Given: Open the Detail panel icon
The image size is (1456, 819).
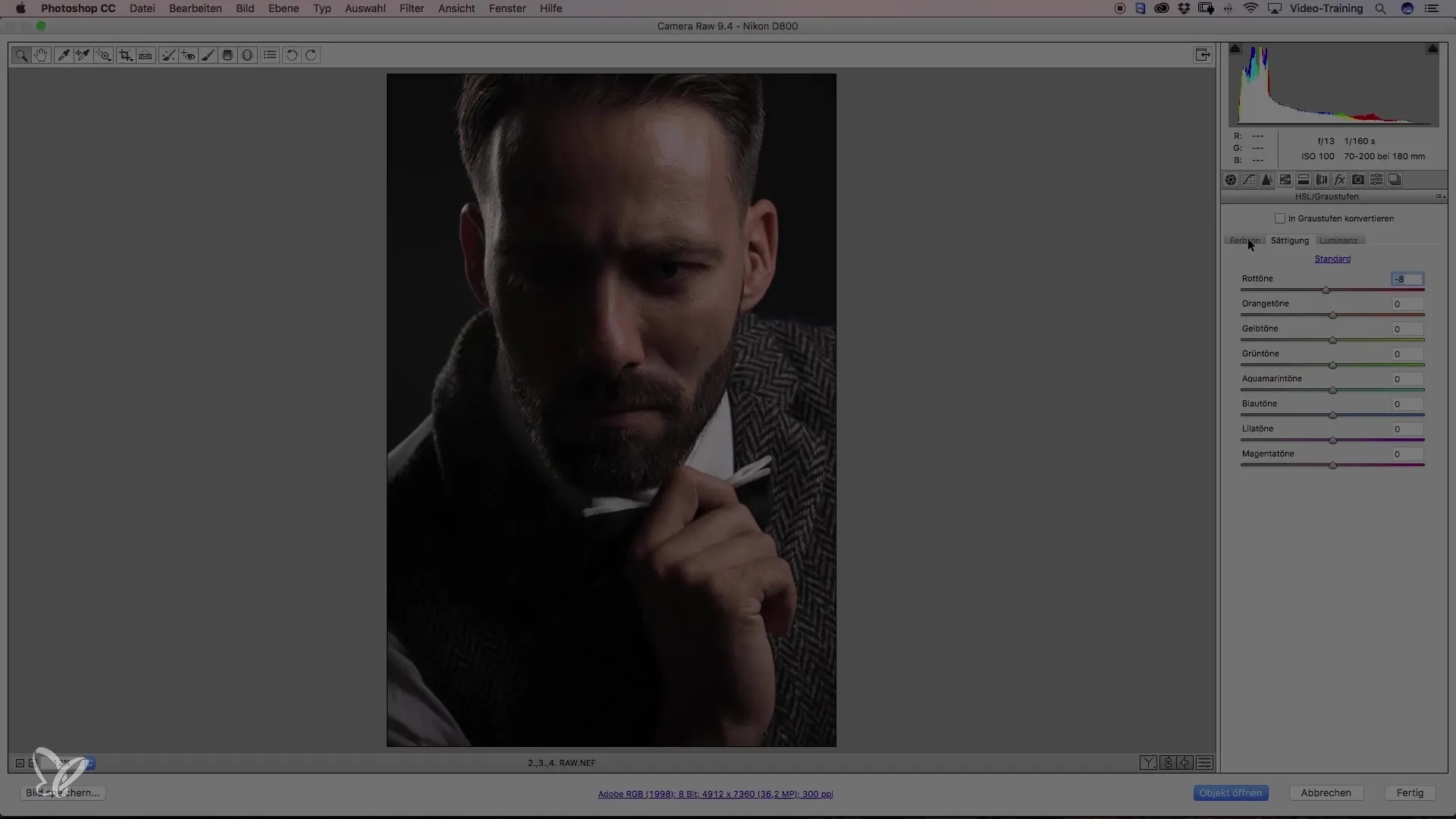Looking at the screenshot, I should pyautogui.click(x=1267, y=180).
